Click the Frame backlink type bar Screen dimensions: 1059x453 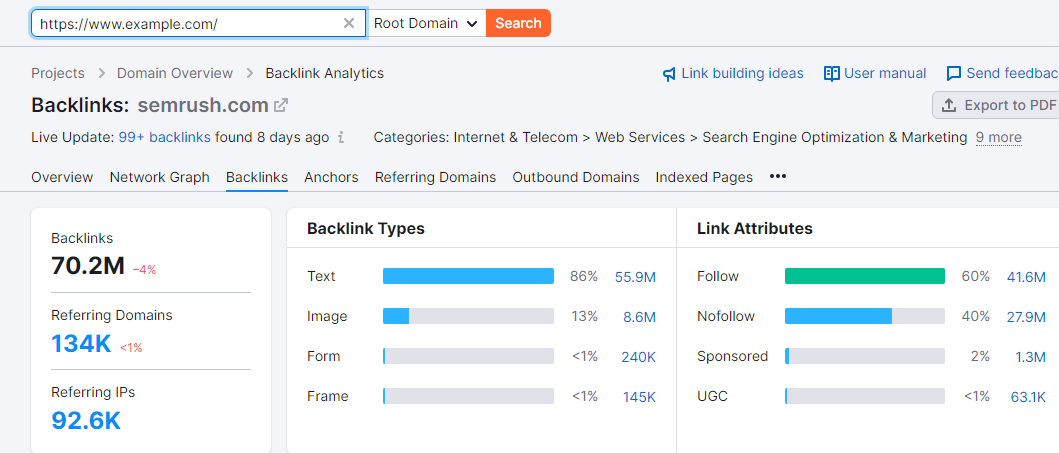[x=468, y=396]
